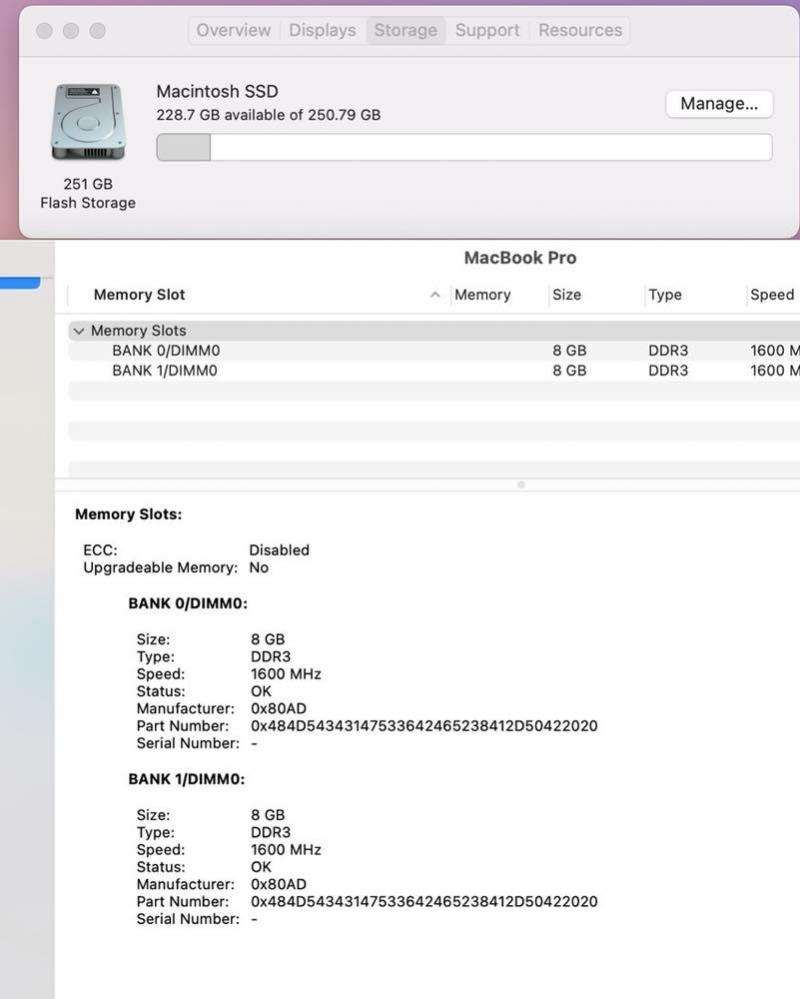The height and width of the screenshot is (999, 800).
Task: Click the pane divider handle dot
Action: coord(520,485)
